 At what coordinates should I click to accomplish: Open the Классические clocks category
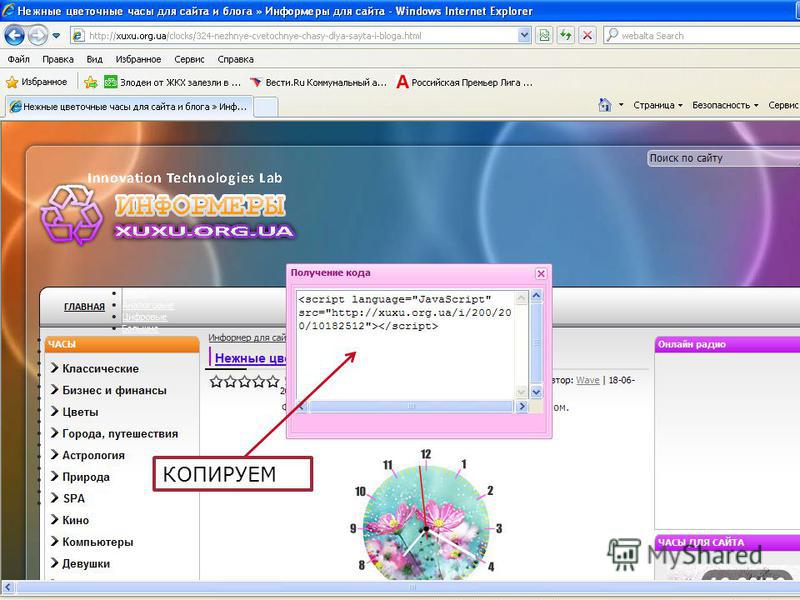point(100,368)
